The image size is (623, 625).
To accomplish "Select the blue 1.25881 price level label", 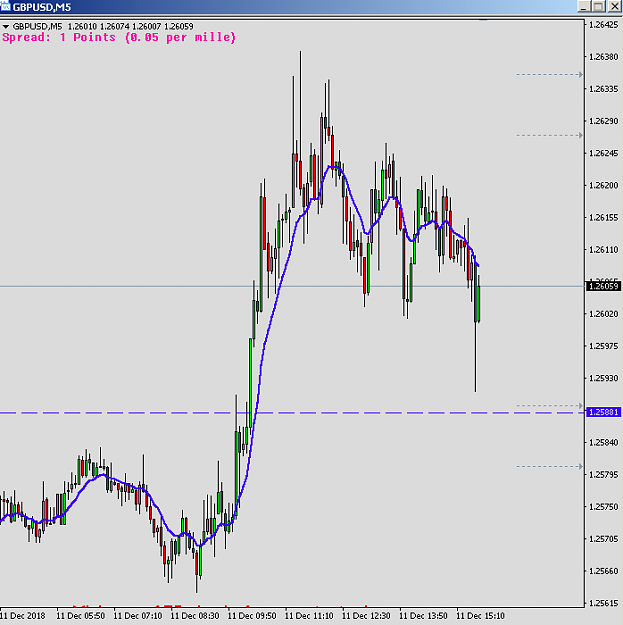I will coord(603,412).
